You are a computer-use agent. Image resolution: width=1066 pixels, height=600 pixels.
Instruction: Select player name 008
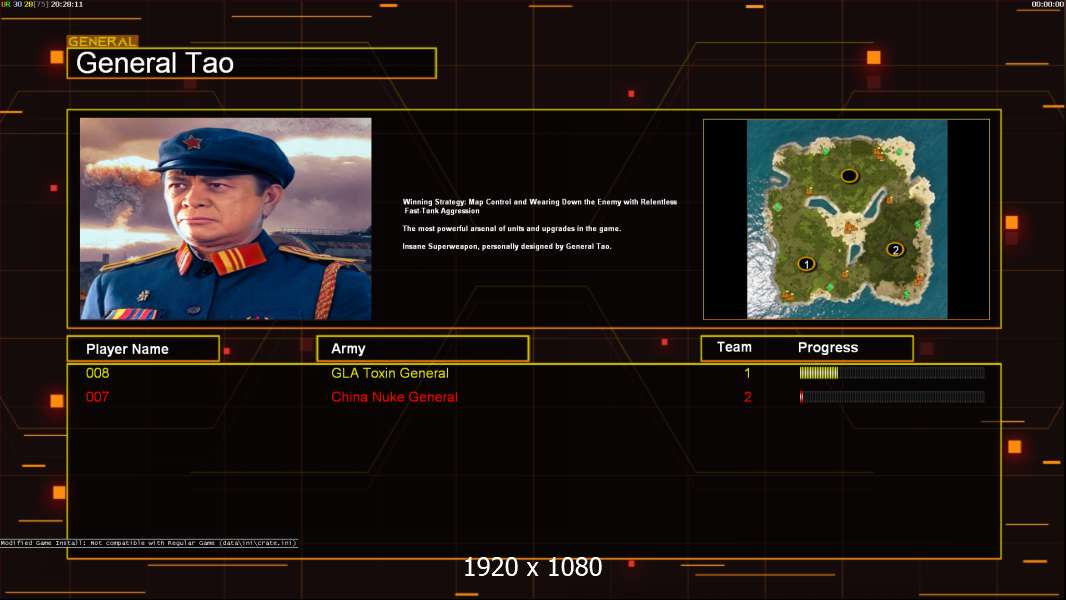click(x=97, y=373)
